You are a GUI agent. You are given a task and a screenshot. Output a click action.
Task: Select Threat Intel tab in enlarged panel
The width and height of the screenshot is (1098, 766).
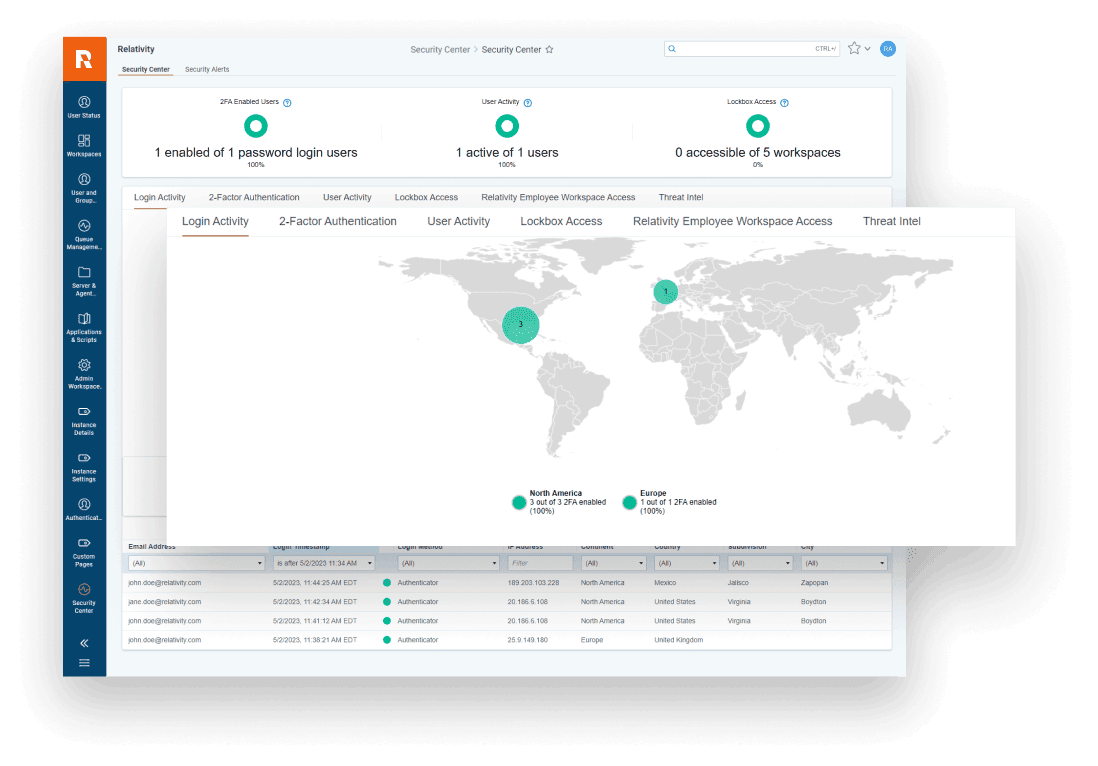(x=891, y=221)
